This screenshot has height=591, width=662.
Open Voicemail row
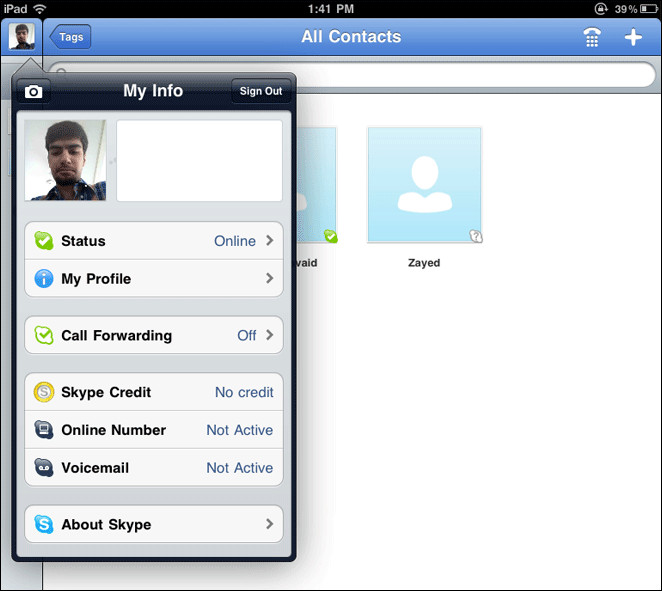tap(154, 468)
